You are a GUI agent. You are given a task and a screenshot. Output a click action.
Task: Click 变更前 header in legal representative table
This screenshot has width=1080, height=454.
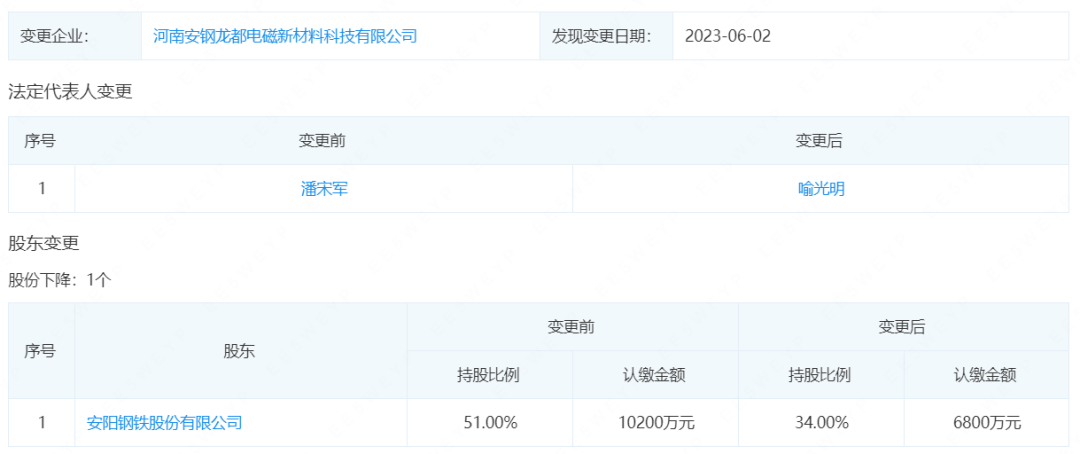[x=322, y=141]
